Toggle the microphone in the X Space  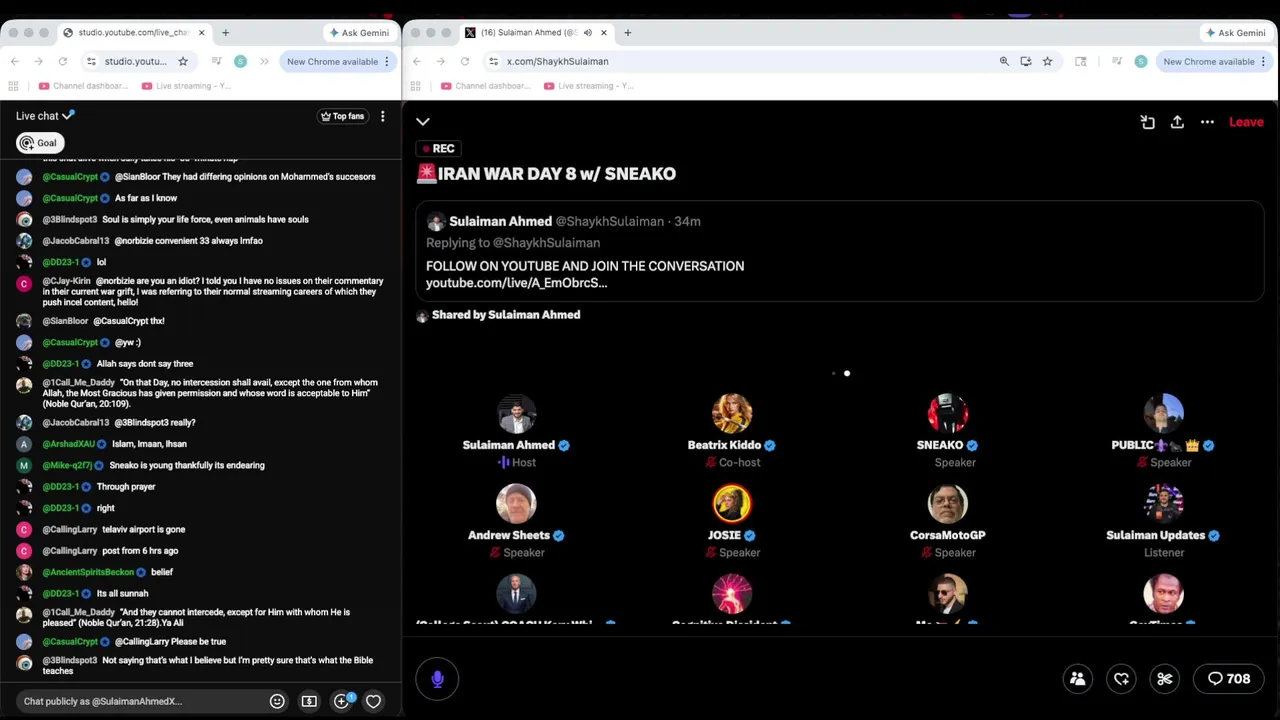437,679
